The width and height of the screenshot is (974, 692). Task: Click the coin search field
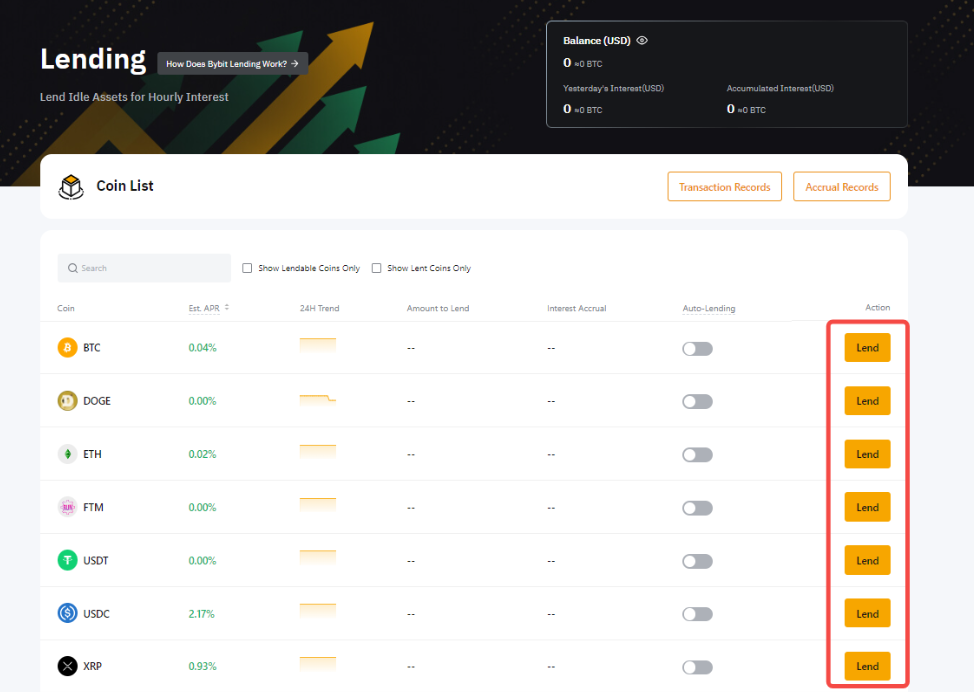[x=144, y=268]
